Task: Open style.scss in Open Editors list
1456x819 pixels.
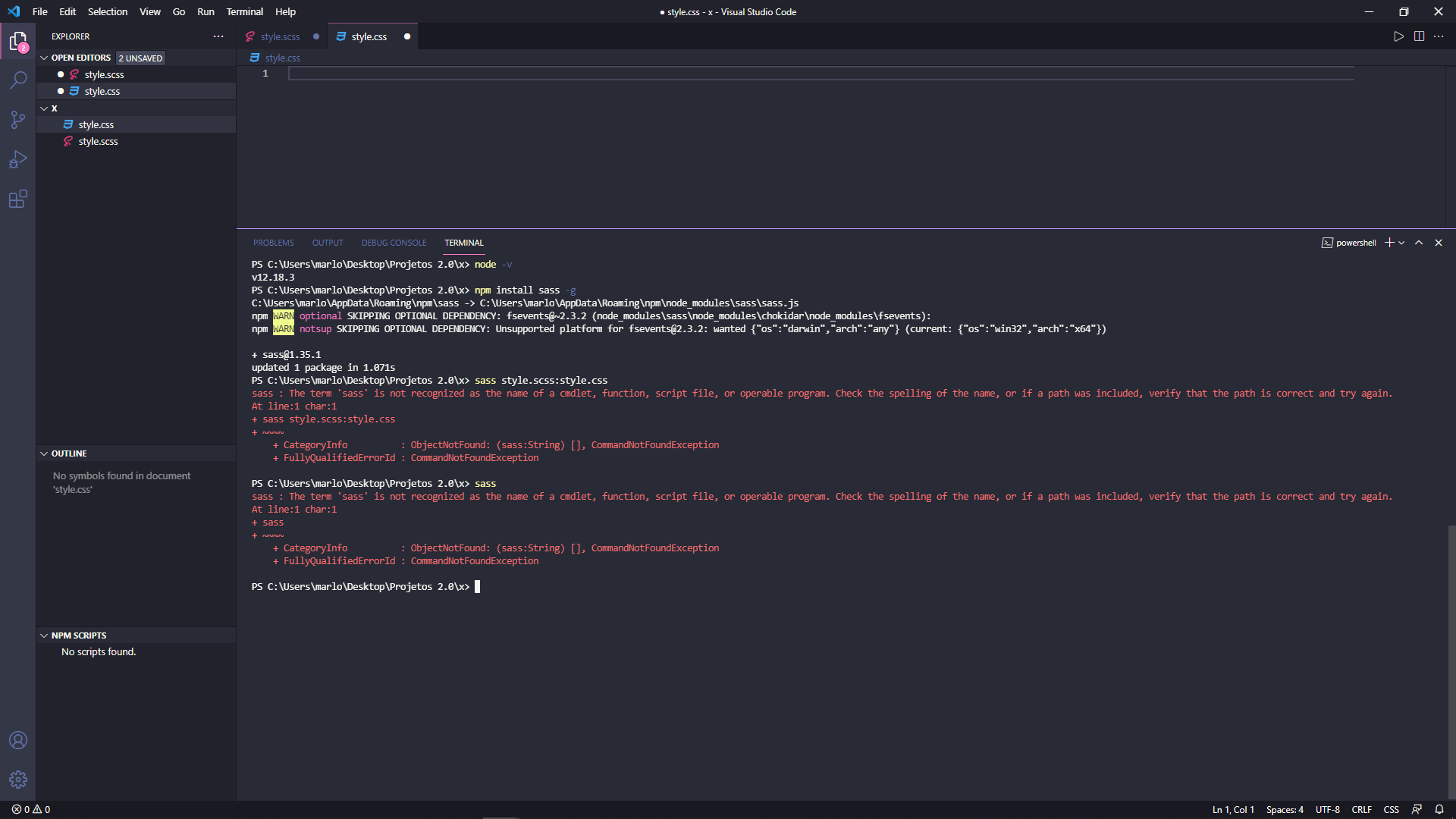Action: (x=136, y=74)
